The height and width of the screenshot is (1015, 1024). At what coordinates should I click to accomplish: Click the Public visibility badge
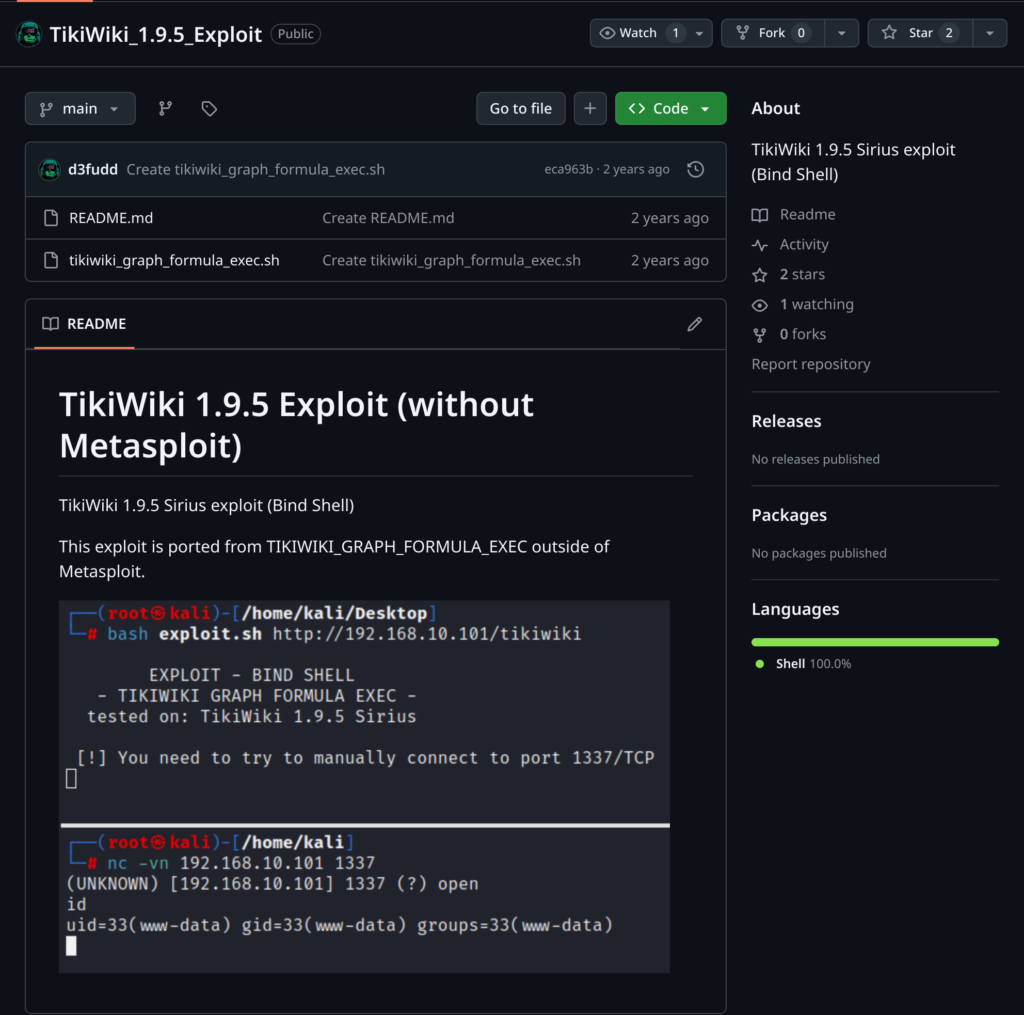click(x=295, y=34)
